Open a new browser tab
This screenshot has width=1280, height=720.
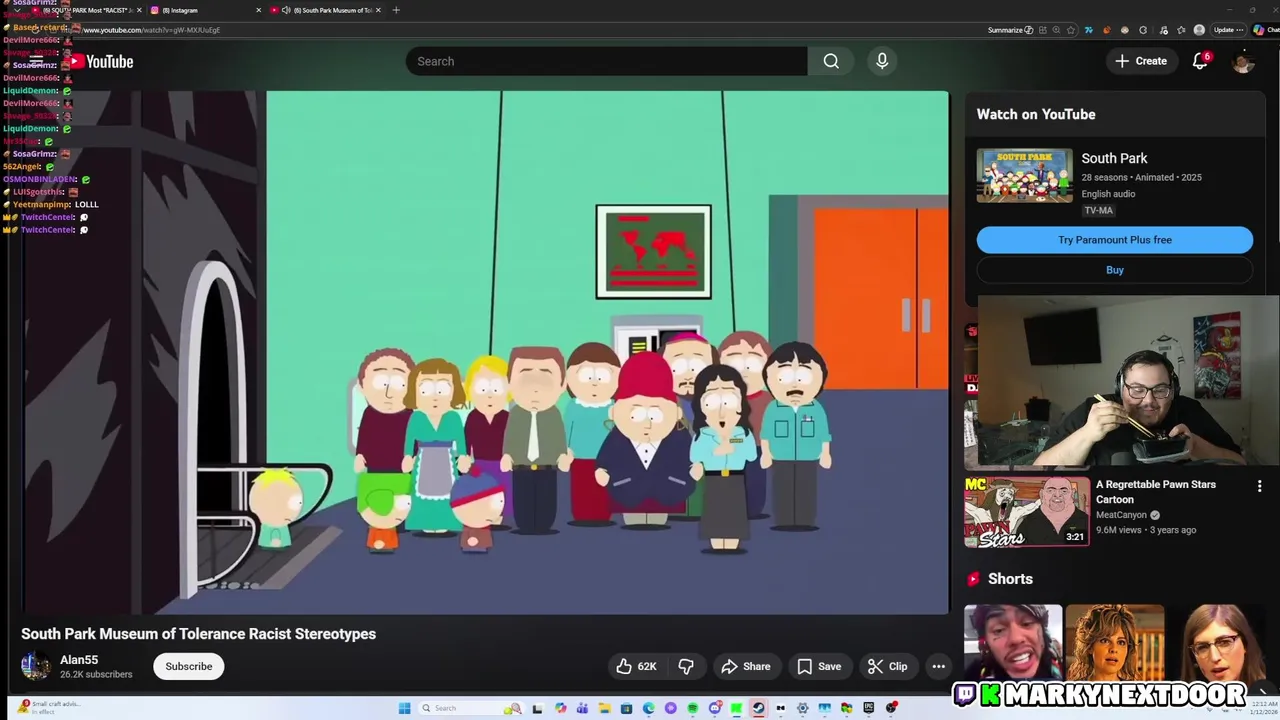(x=396, y=10)
